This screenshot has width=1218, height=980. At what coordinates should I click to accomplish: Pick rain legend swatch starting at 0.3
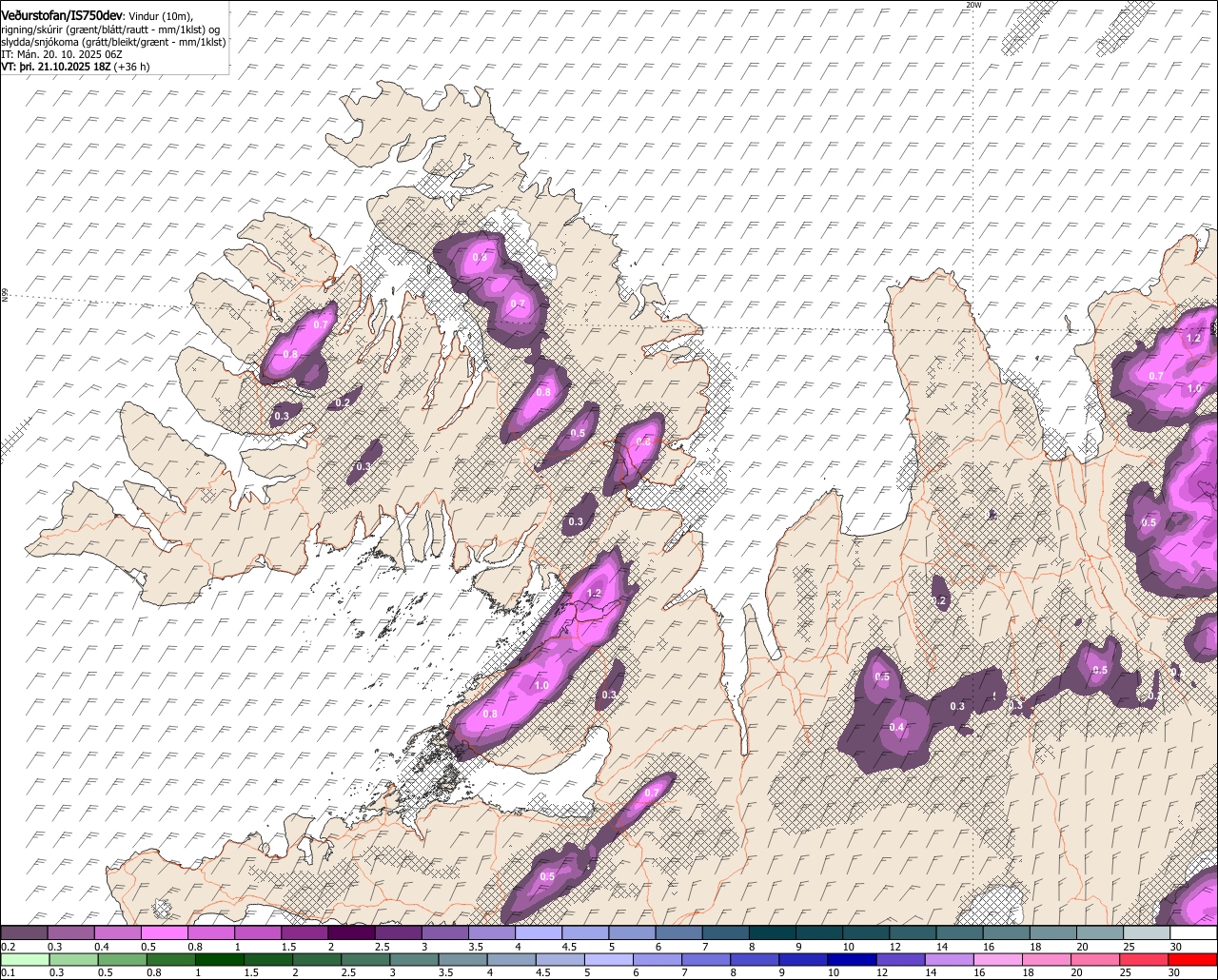click(73, 959)
